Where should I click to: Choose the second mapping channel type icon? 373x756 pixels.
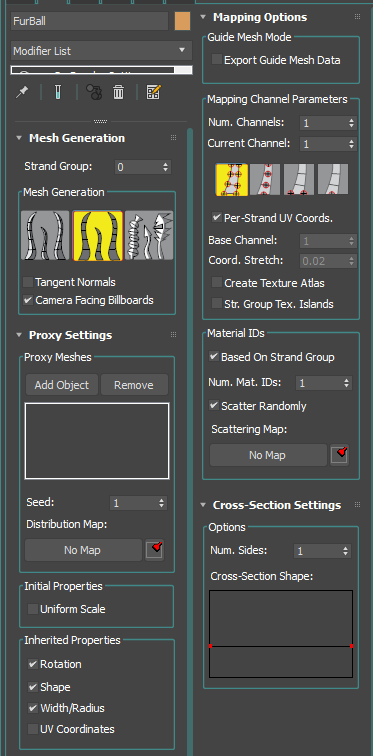click(266, 179)
